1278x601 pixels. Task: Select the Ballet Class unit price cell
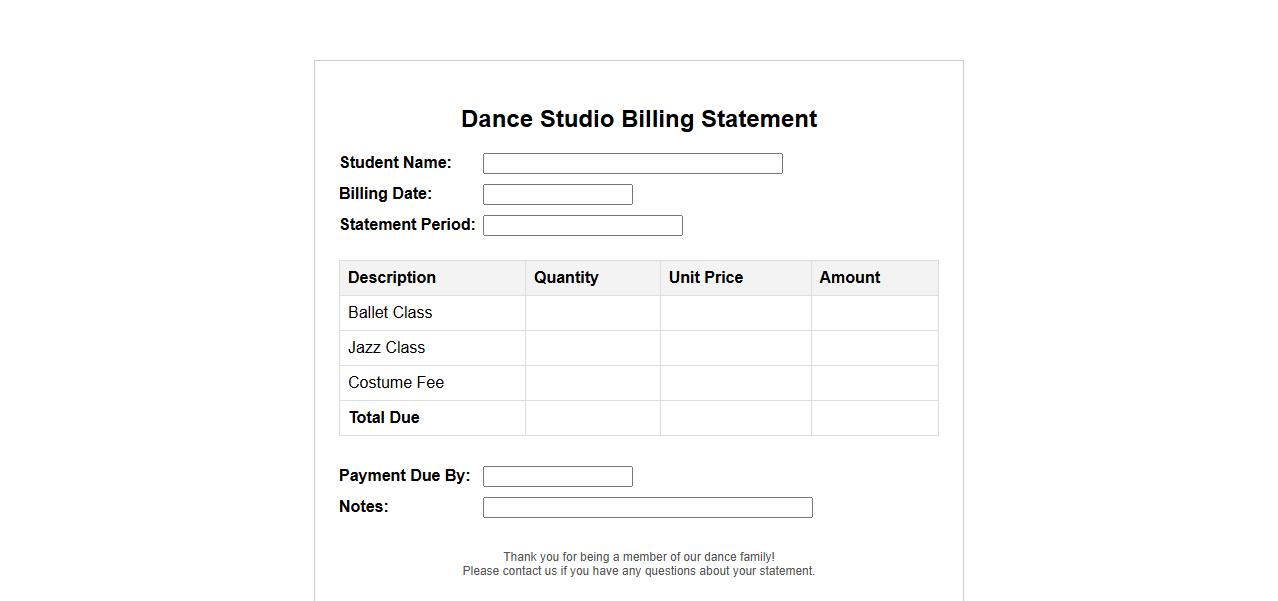click(x=735, y=313)
